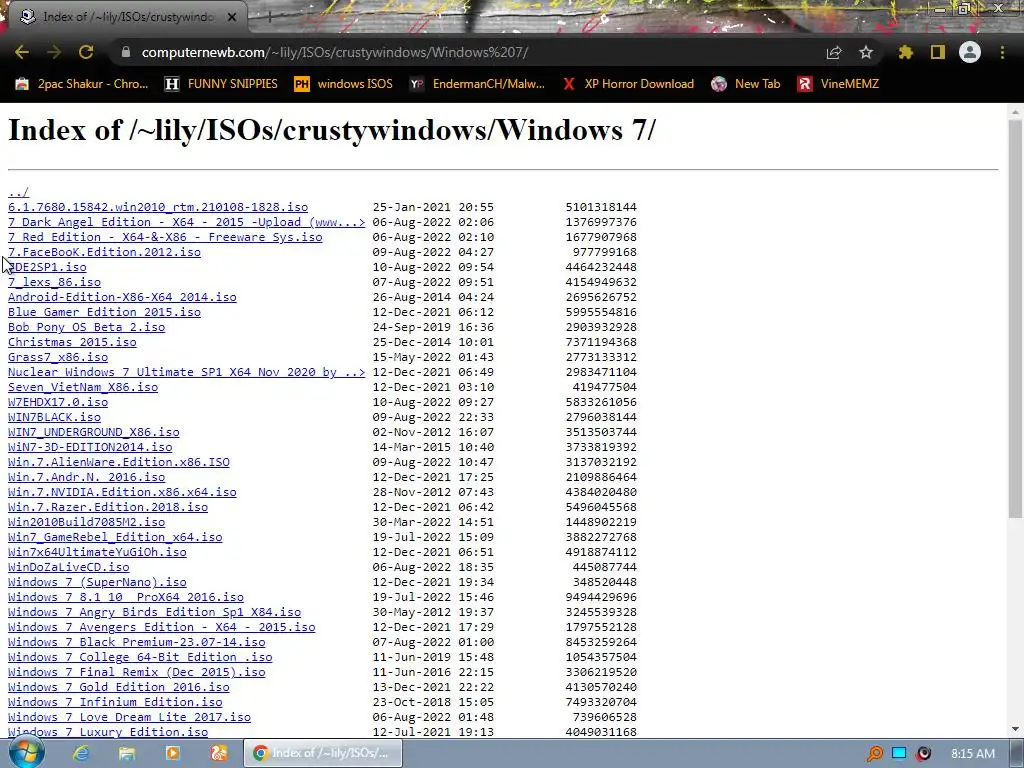Open the 7 Dark Angel Edition link
The width and height of the screenshot is (1024, 768).
point(187,222)
